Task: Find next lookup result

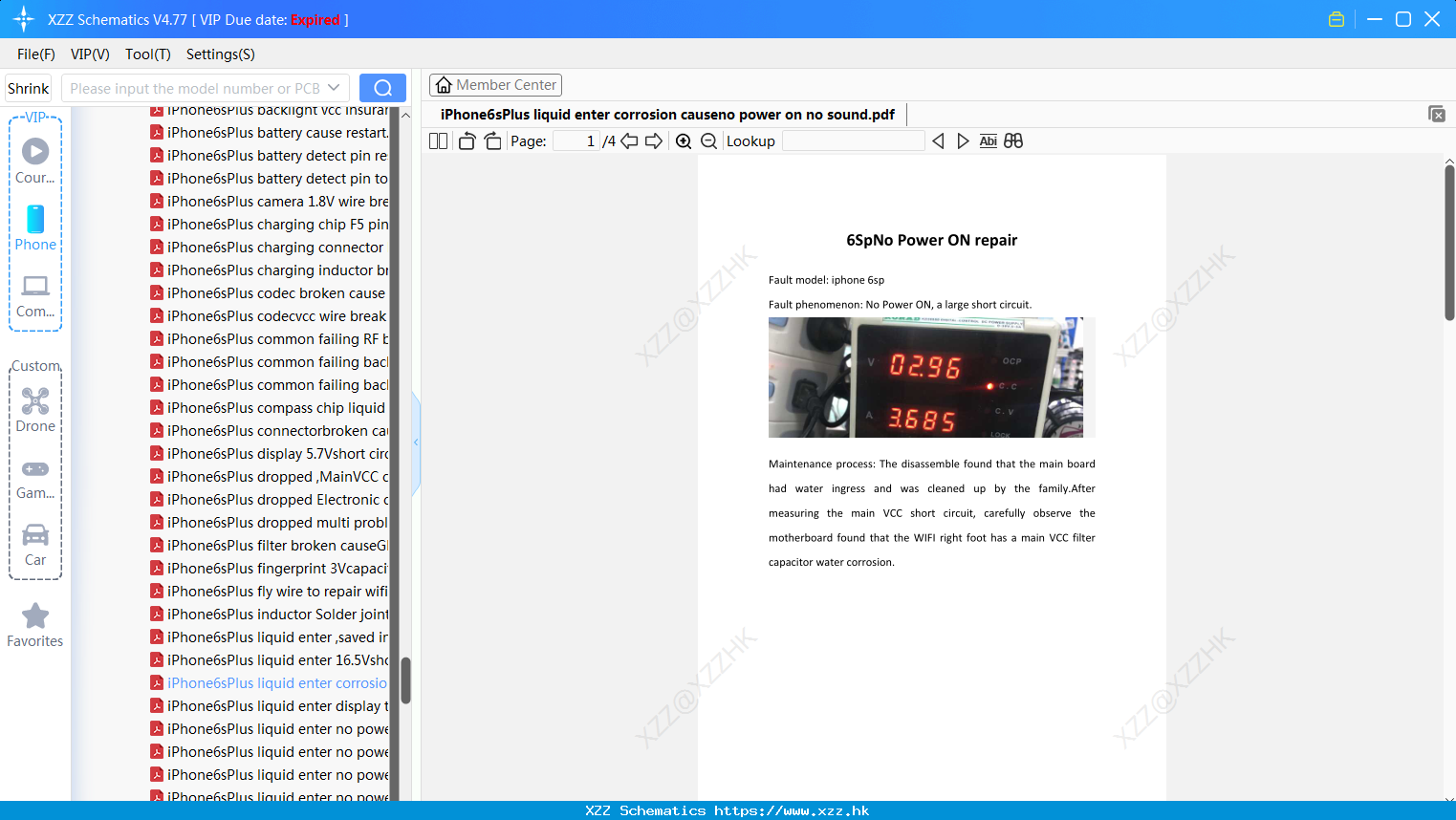Action: point(963,141)
